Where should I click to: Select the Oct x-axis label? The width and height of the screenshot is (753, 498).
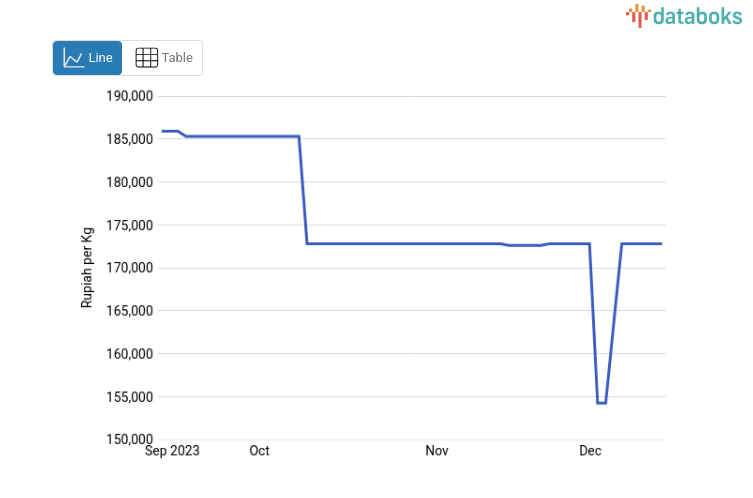tap(259, 451)
